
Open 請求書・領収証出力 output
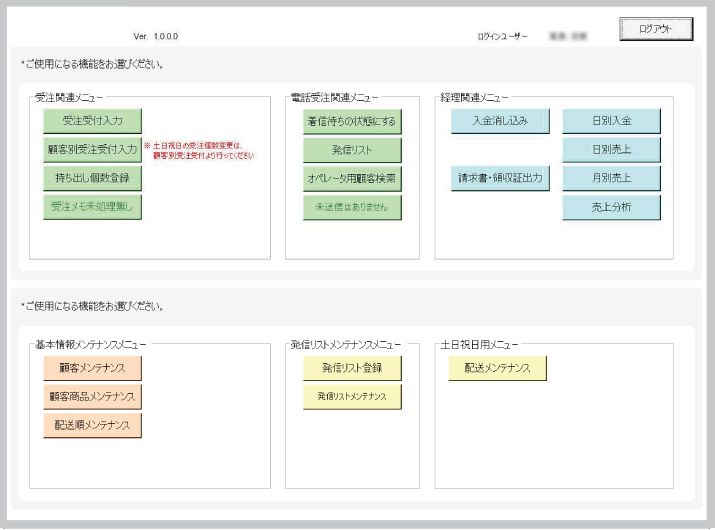[x=500, y=178]
